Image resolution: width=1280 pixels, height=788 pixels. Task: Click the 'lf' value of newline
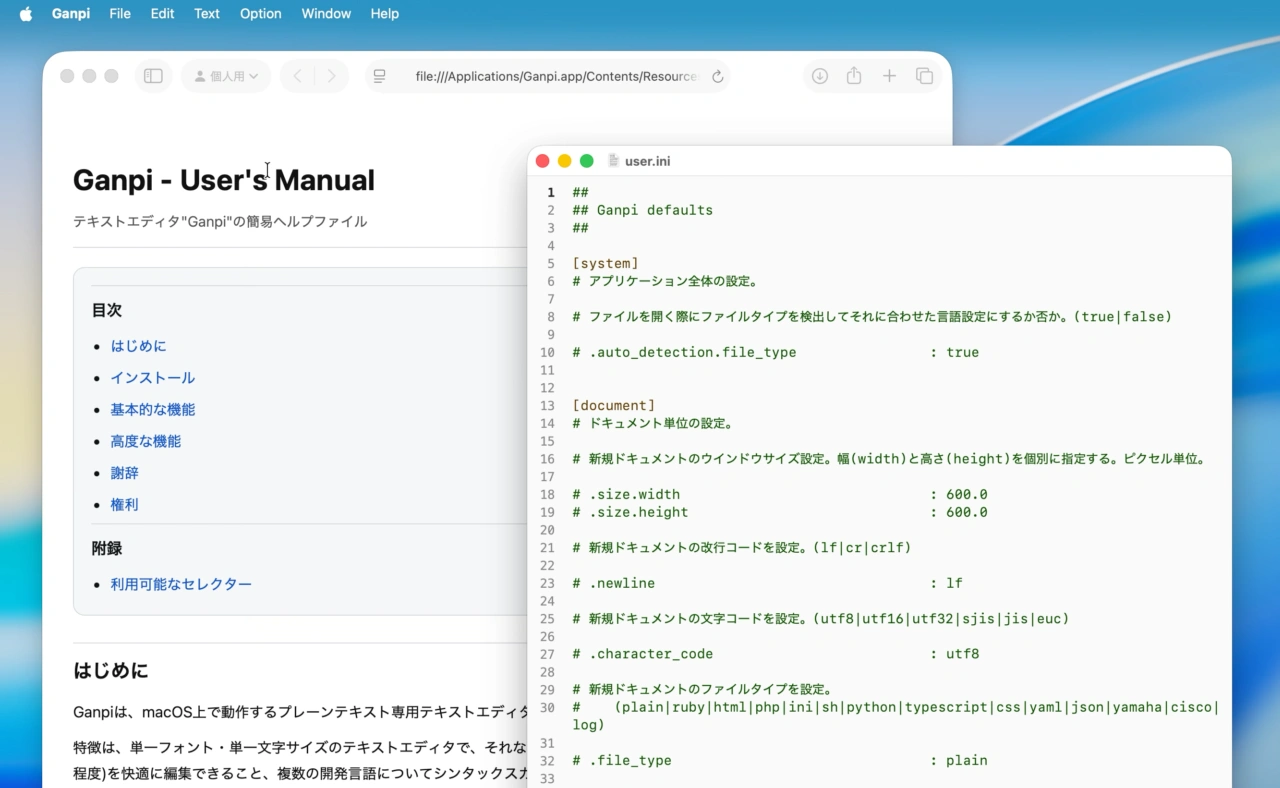(x=955, y=583)
